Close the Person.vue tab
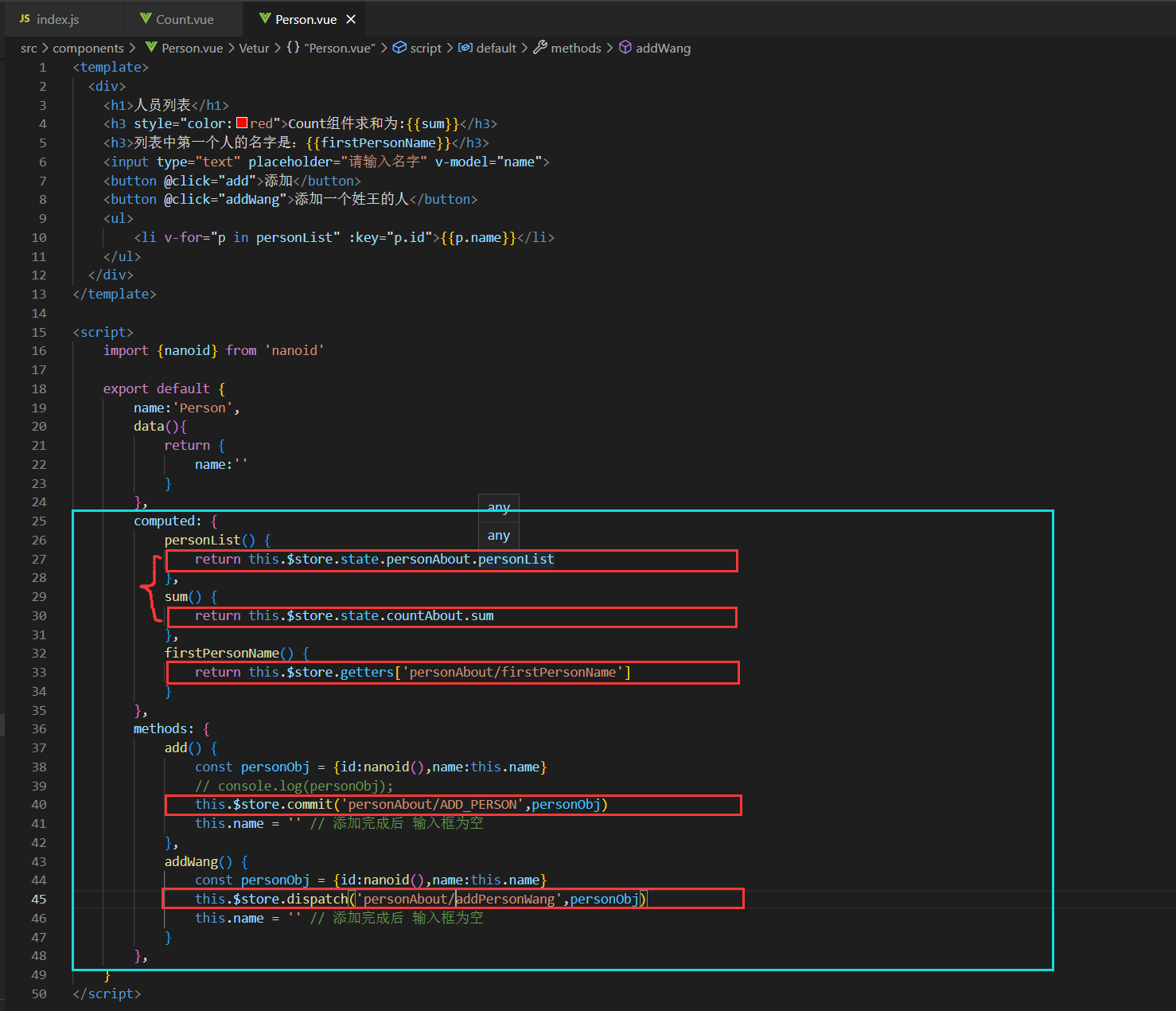The width and height of the screenshot is (1176, 1011). pos(351,19)
